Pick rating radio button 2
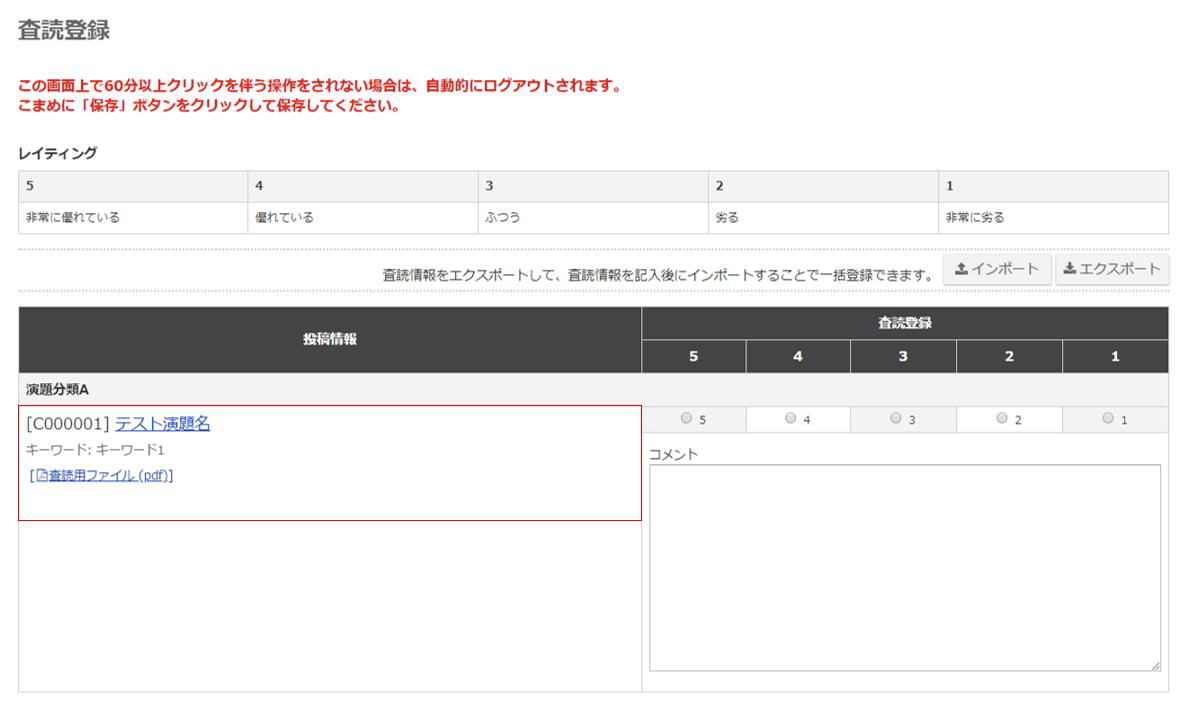Image resolution: width=1184 pixels, height=706 pixels. (1001, 419)
